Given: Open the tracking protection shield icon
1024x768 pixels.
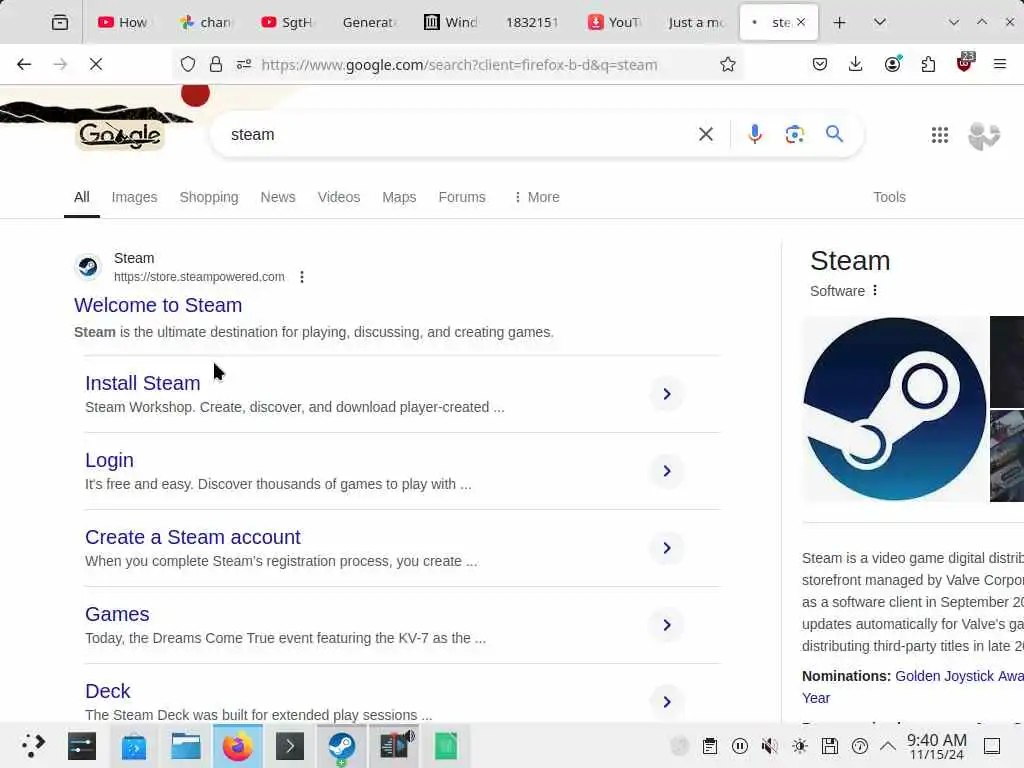Looking at the screenshot, I should point(188,64).
